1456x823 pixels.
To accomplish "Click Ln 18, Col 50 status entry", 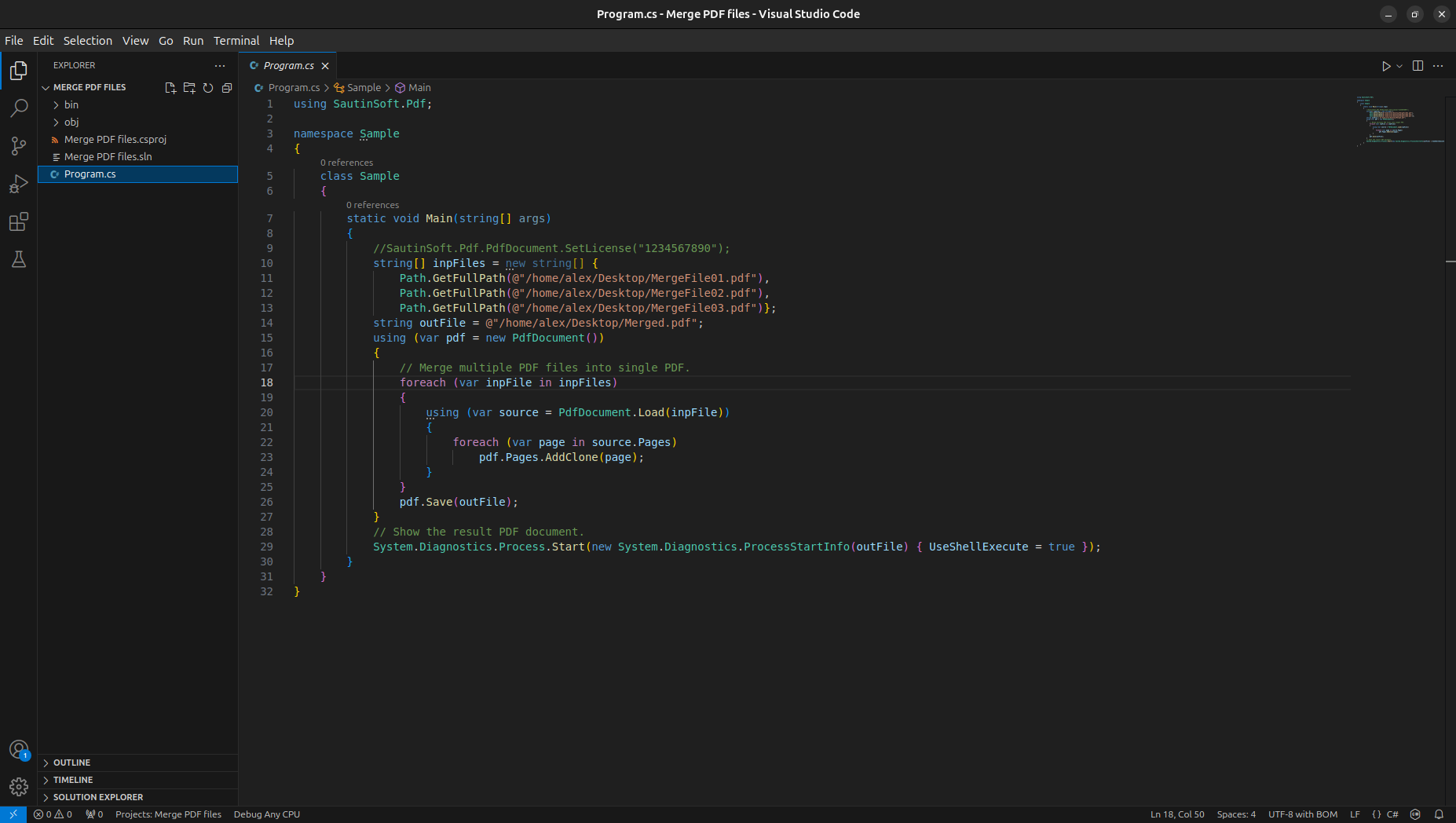I will [x=1177, y=814].
